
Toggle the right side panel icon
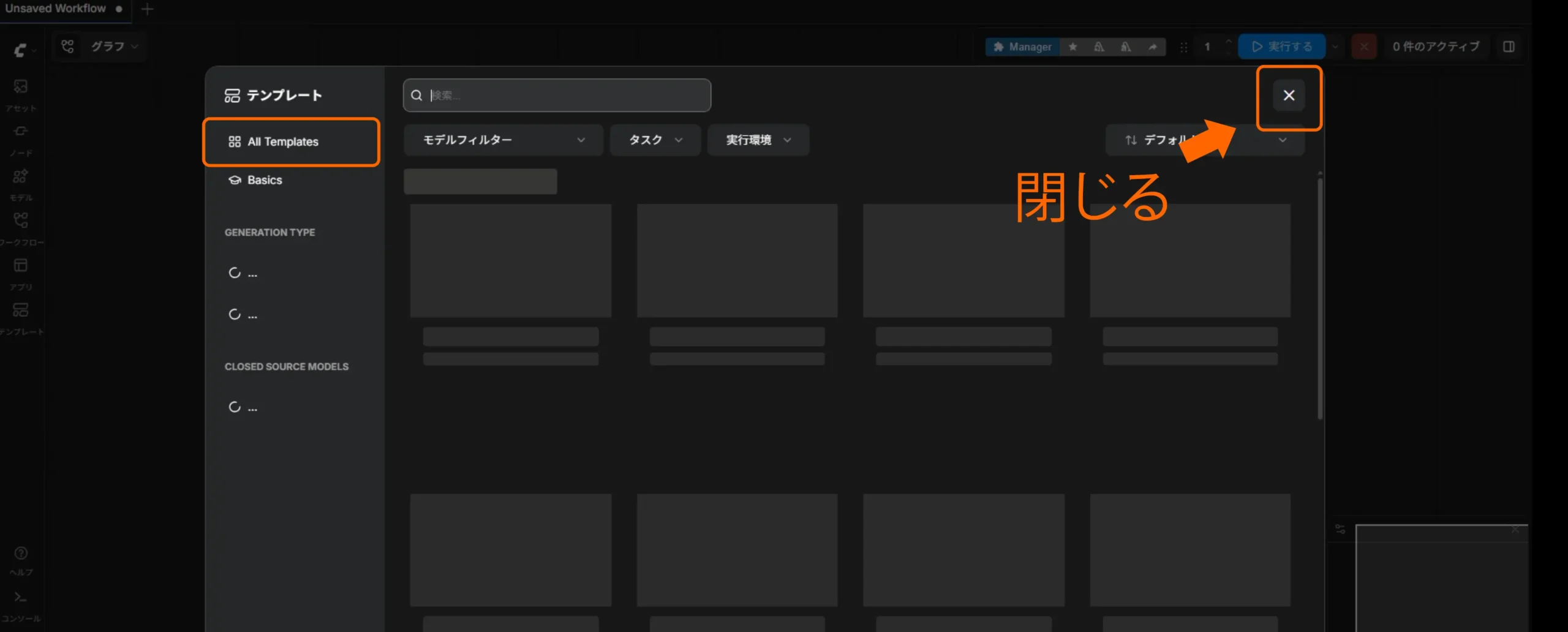click(x=1509, y=47)
